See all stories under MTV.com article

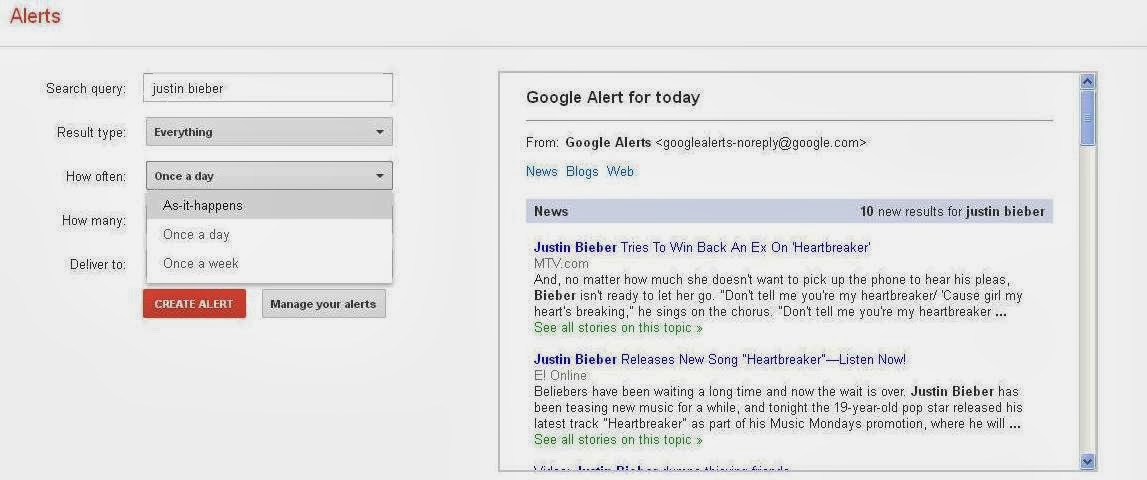click(x=618, y=328)
